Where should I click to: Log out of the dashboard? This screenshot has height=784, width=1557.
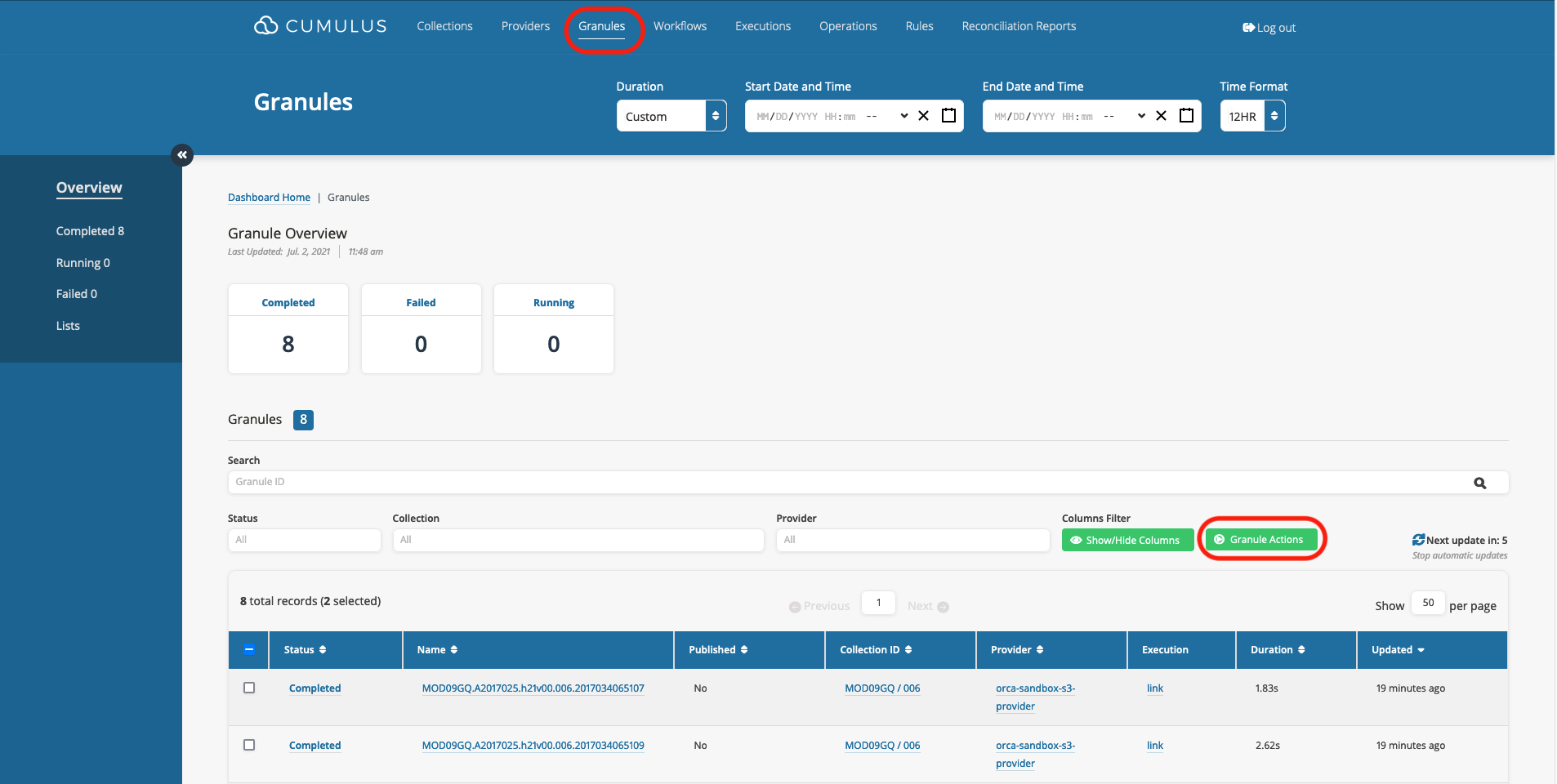pos(1269,28)
